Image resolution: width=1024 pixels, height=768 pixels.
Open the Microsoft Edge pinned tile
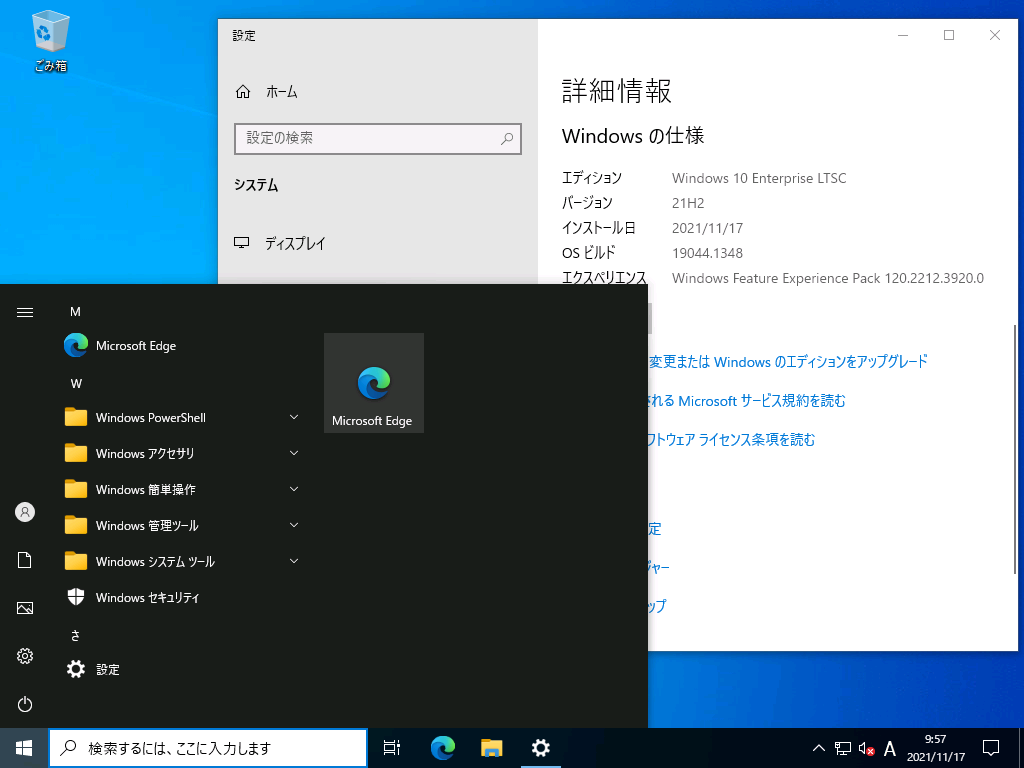point(374,383)
